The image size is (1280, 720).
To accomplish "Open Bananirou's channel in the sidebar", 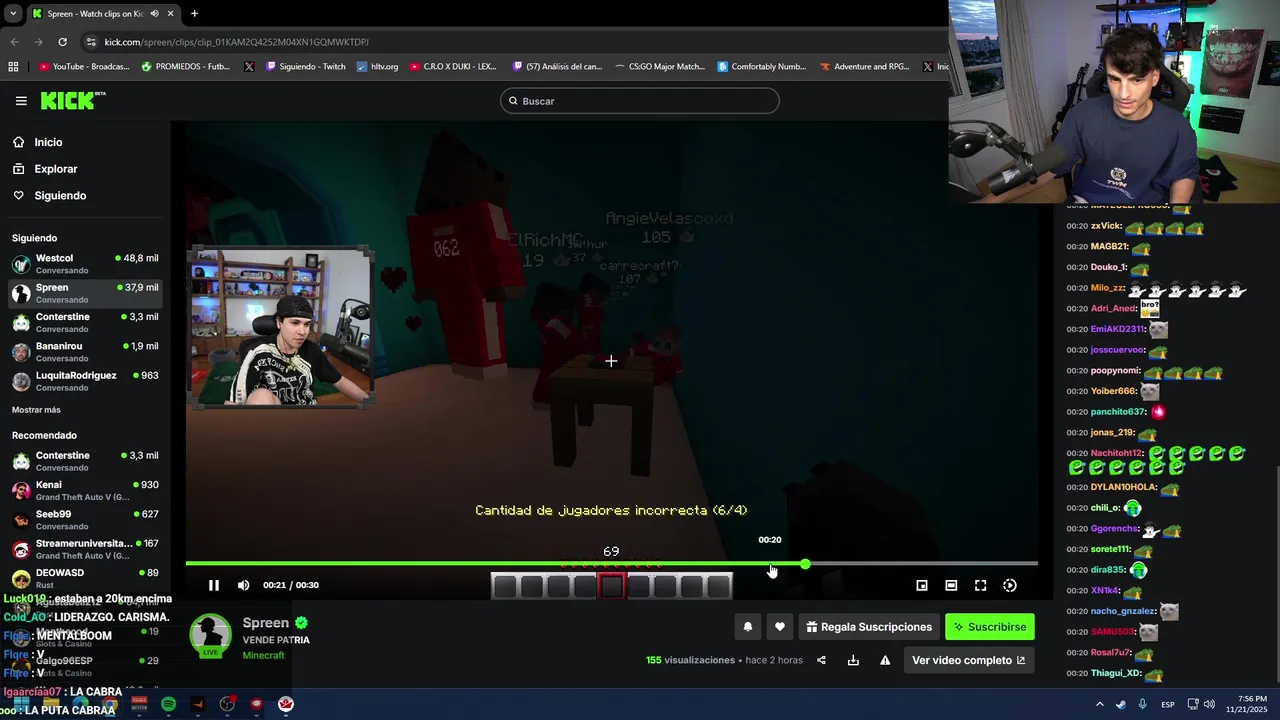I will [x=86, y=352].
